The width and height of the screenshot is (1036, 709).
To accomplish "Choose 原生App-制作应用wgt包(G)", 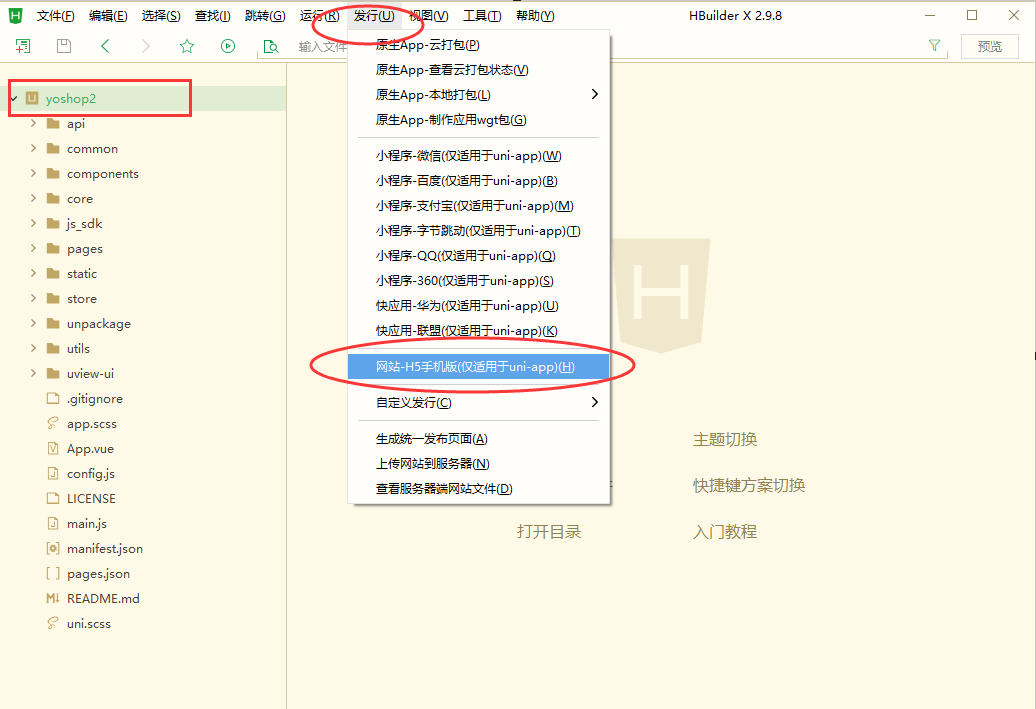I will (x=478, y=120).
